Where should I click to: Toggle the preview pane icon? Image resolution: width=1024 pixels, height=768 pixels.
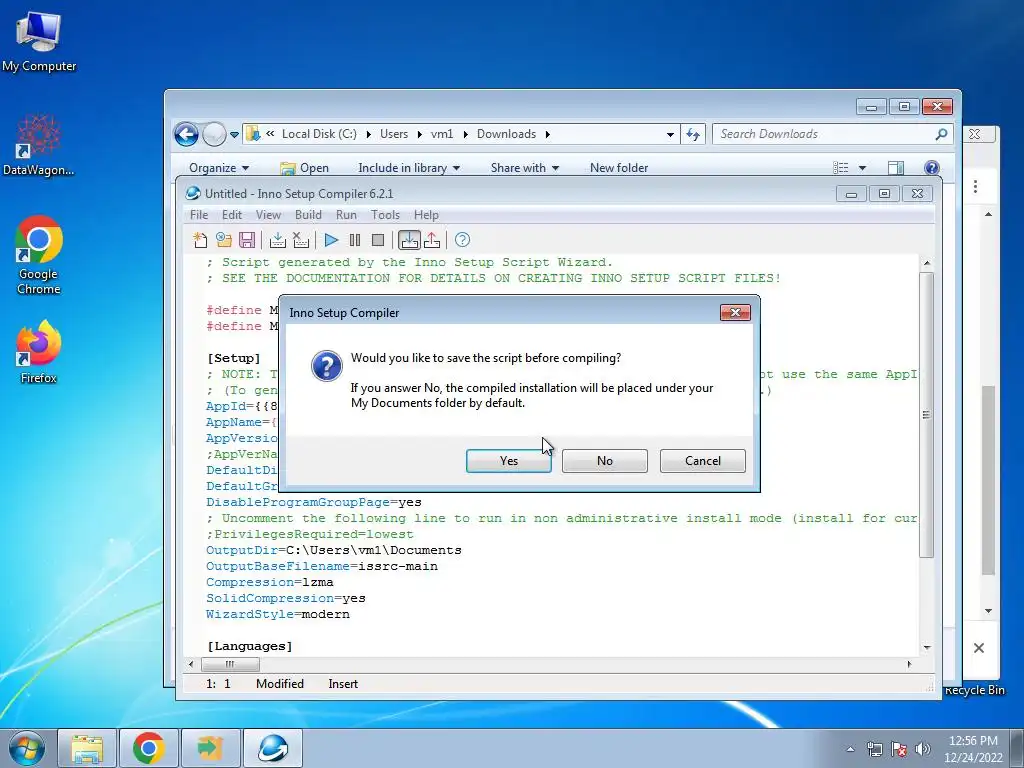pos(896,168)
